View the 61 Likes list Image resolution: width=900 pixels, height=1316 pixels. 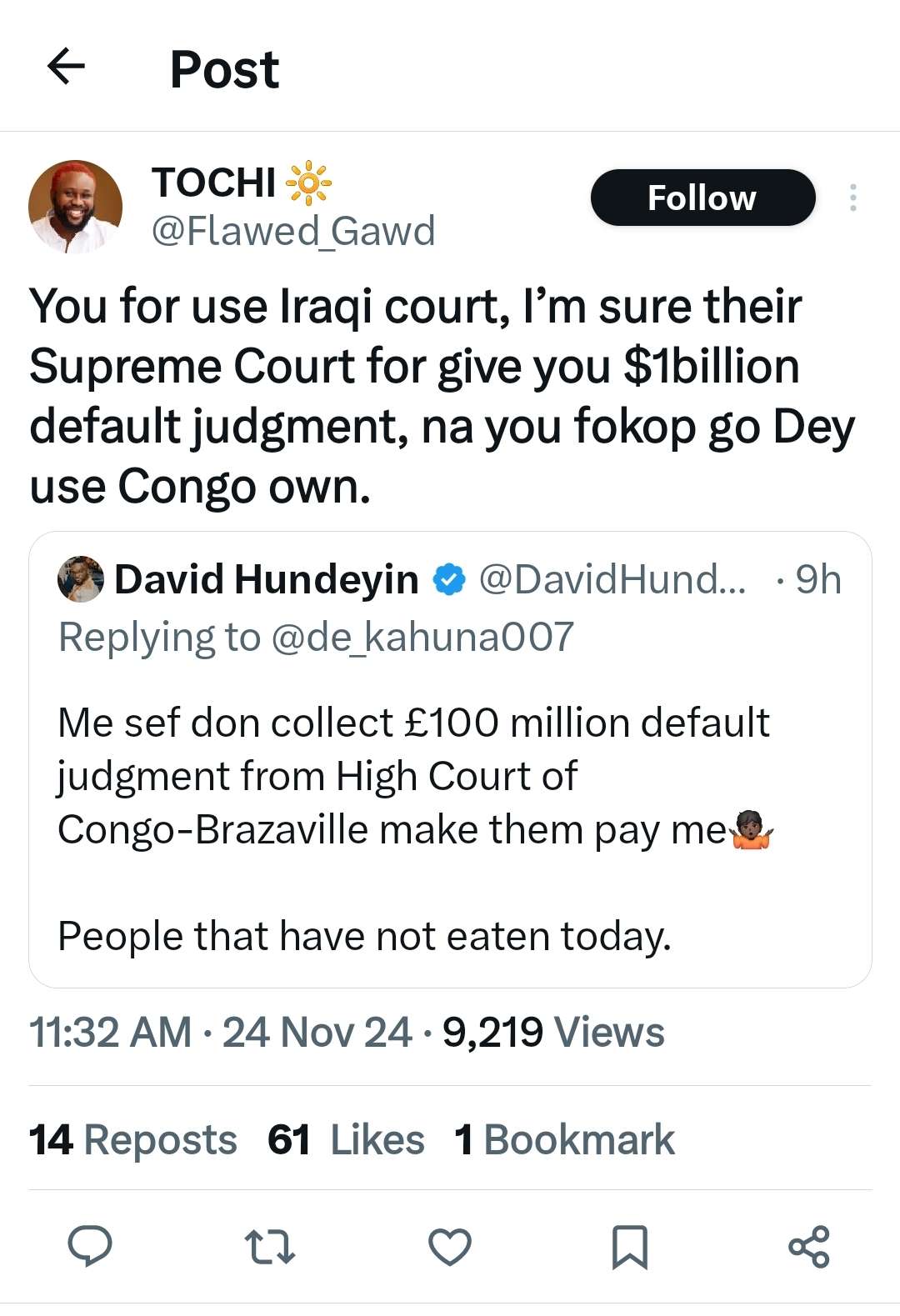coord(346,1139)
